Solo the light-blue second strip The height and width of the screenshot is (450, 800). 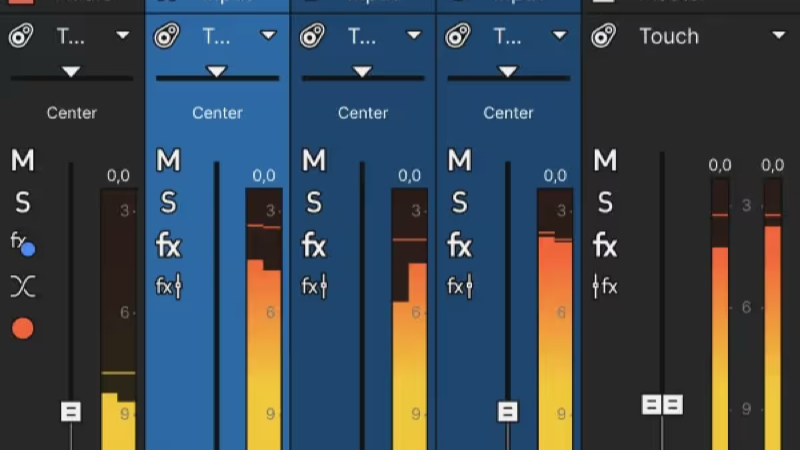[x=168, y=203]
